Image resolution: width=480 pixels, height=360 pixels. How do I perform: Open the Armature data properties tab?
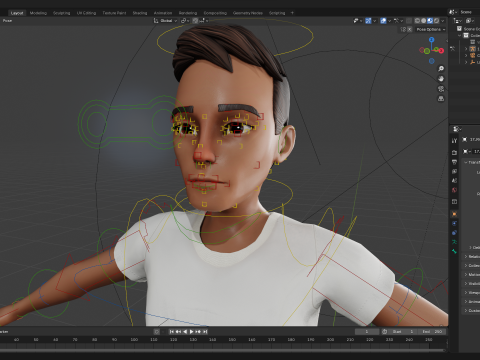(454, 242)
